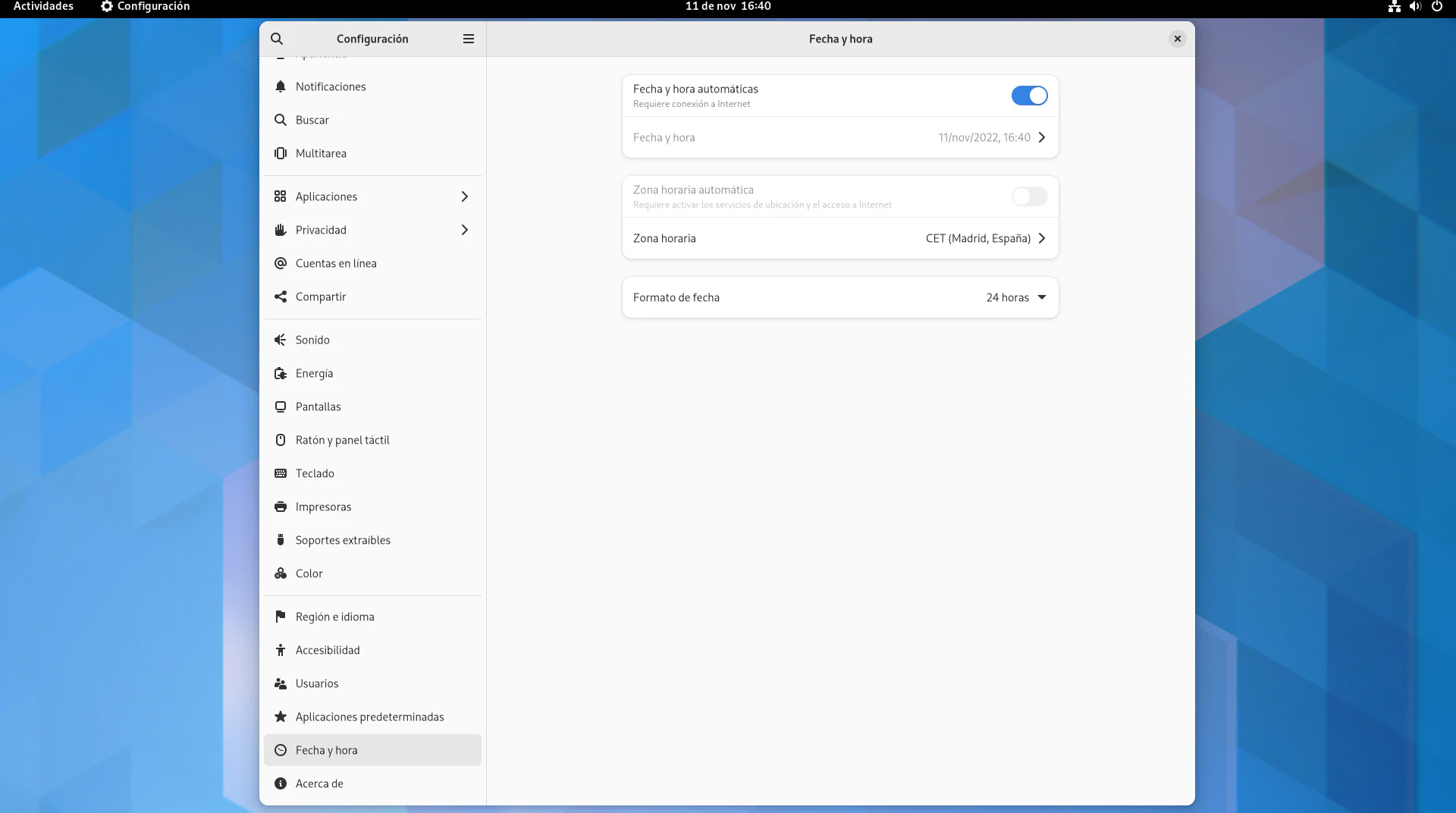Select Usuarios in the sidebar
The image size is (1456, 813).
(317, 683)
